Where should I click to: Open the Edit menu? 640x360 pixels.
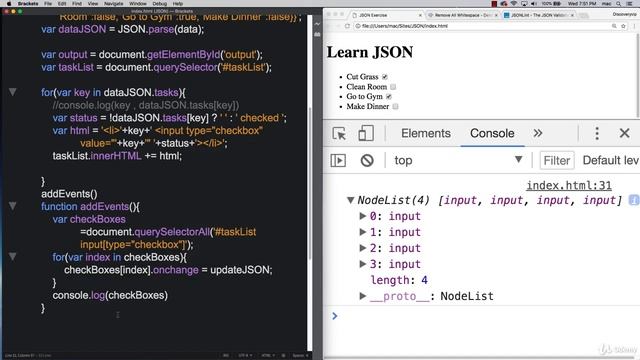pyautogui.click(x=62, y=3)
